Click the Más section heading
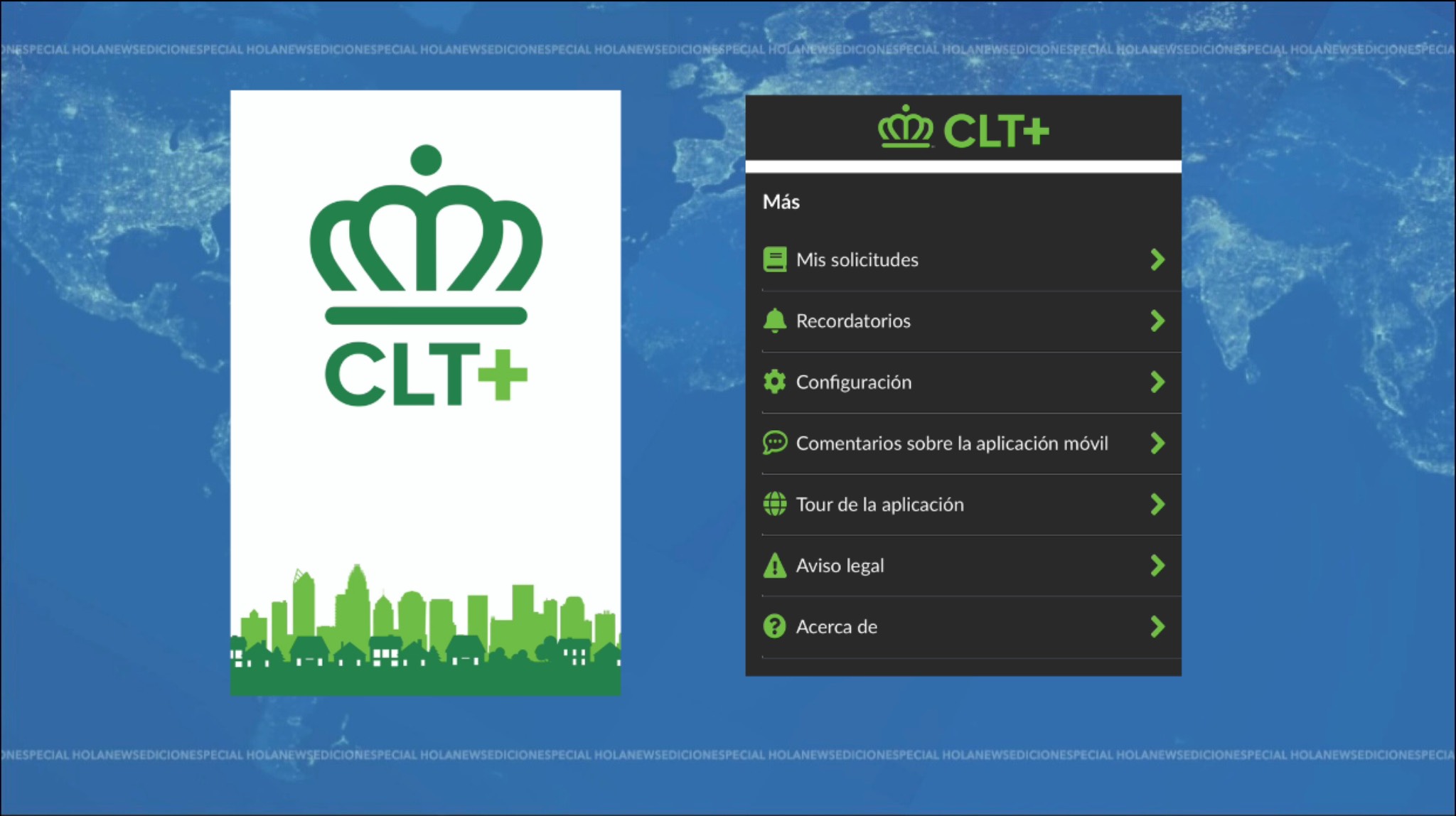Screen dimensions: 1456x816 click(781, 201)
